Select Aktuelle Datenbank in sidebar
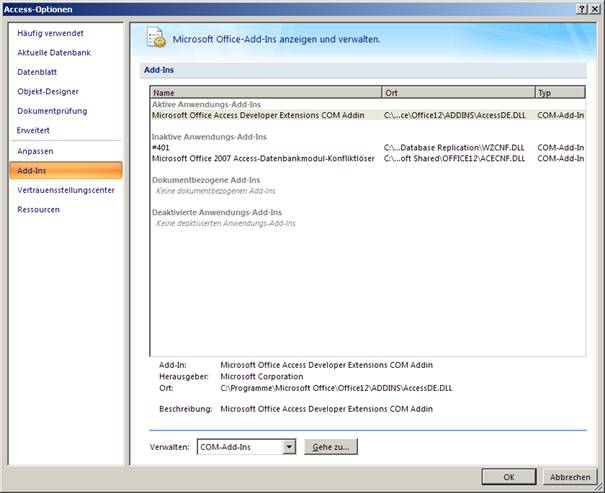 point(54,52)
